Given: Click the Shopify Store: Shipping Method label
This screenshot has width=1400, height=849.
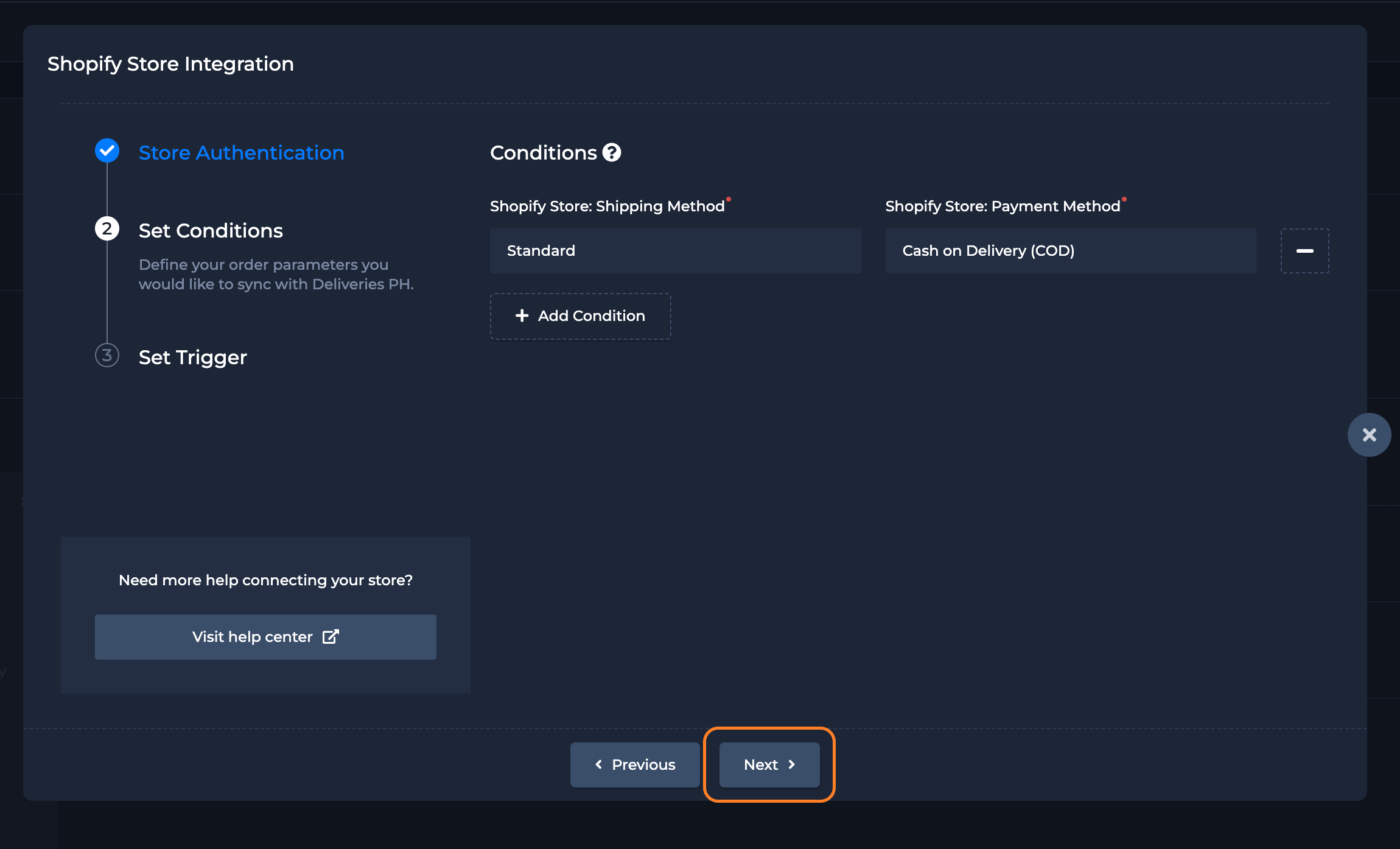Looking at the screenshot, I should [x=607, y=206].
